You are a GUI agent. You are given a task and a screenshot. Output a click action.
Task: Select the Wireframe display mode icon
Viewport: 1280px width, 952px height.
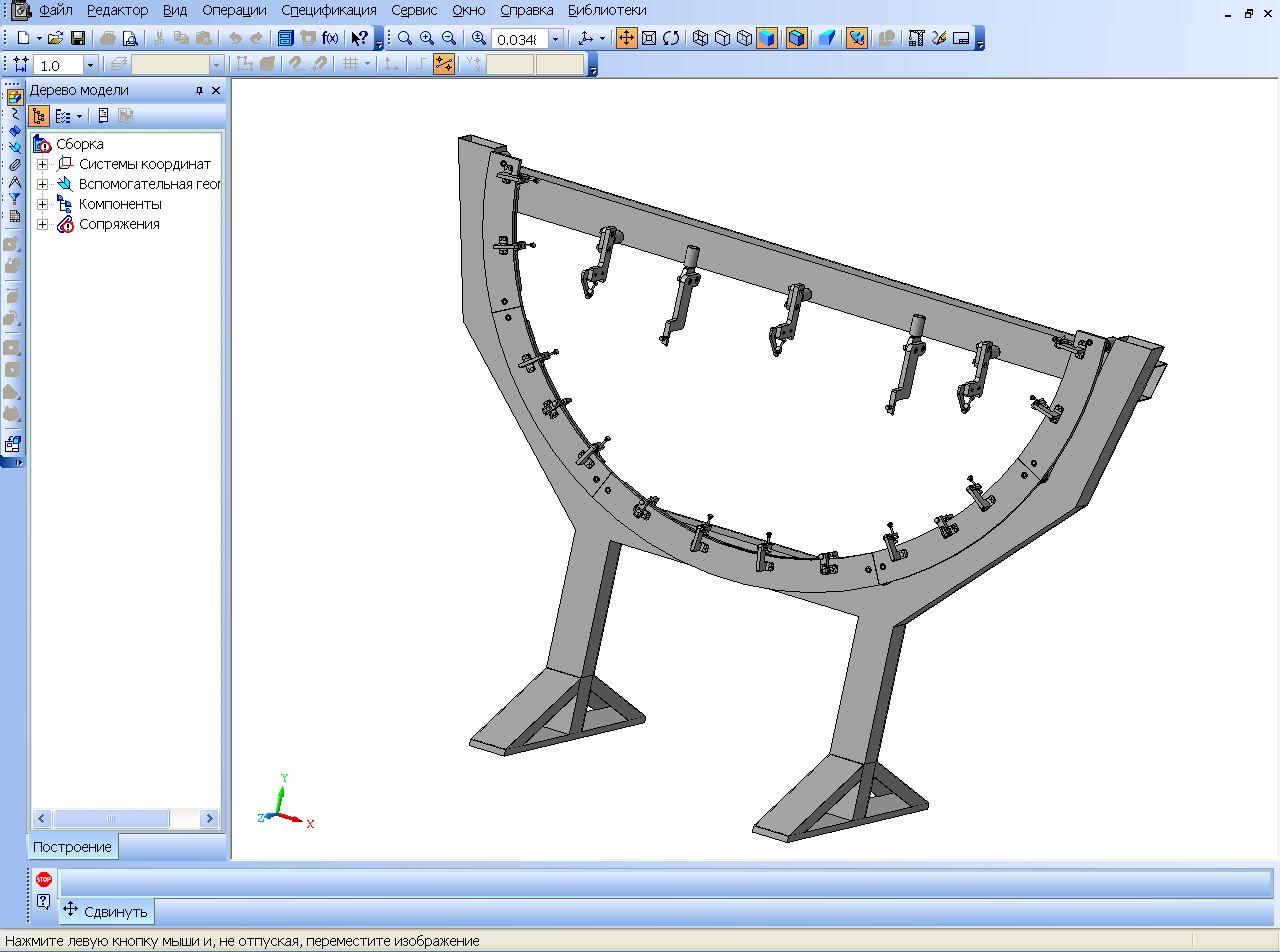click(x=700, y=38)
